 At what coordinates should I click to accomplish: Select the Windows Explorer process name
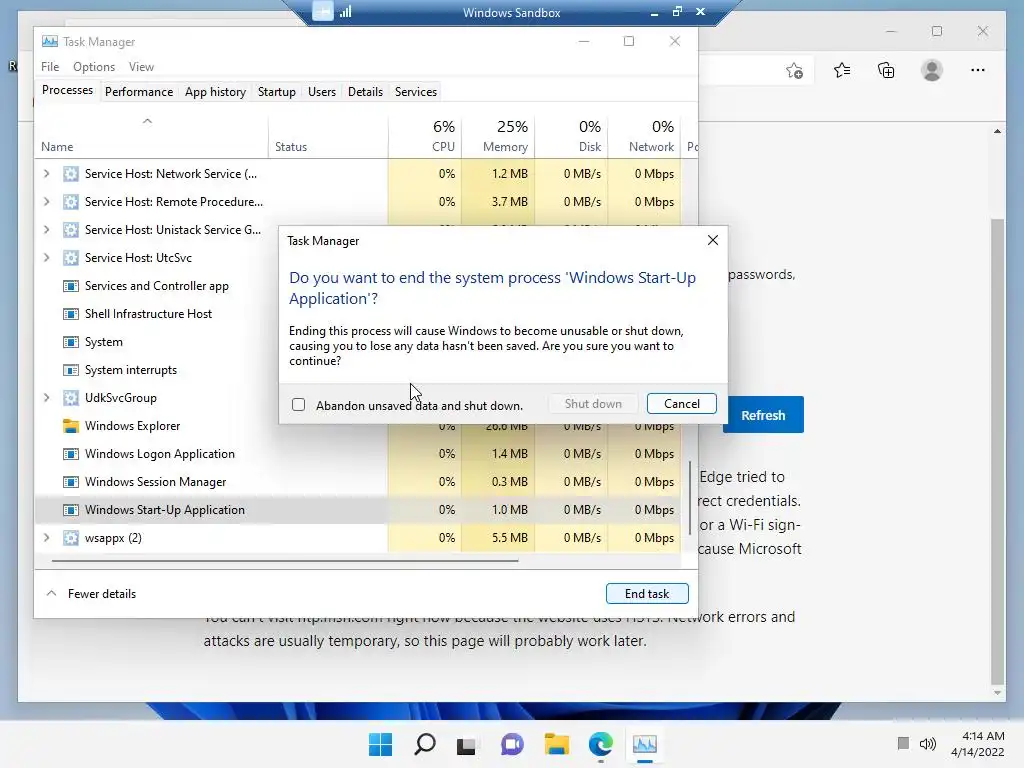pos(133,426)
